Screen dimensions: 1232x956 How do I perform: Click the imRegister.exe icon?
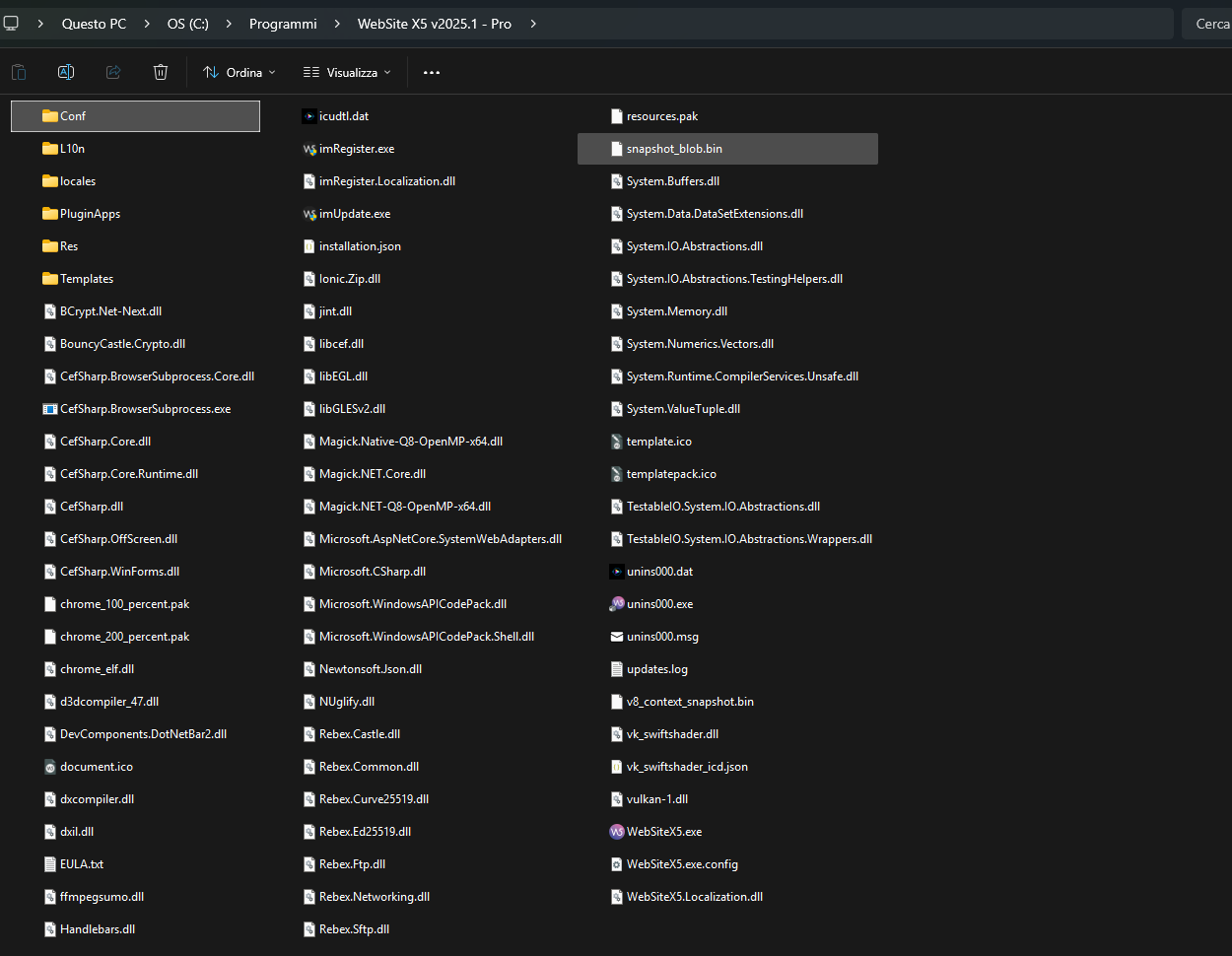tap(309, 149)
